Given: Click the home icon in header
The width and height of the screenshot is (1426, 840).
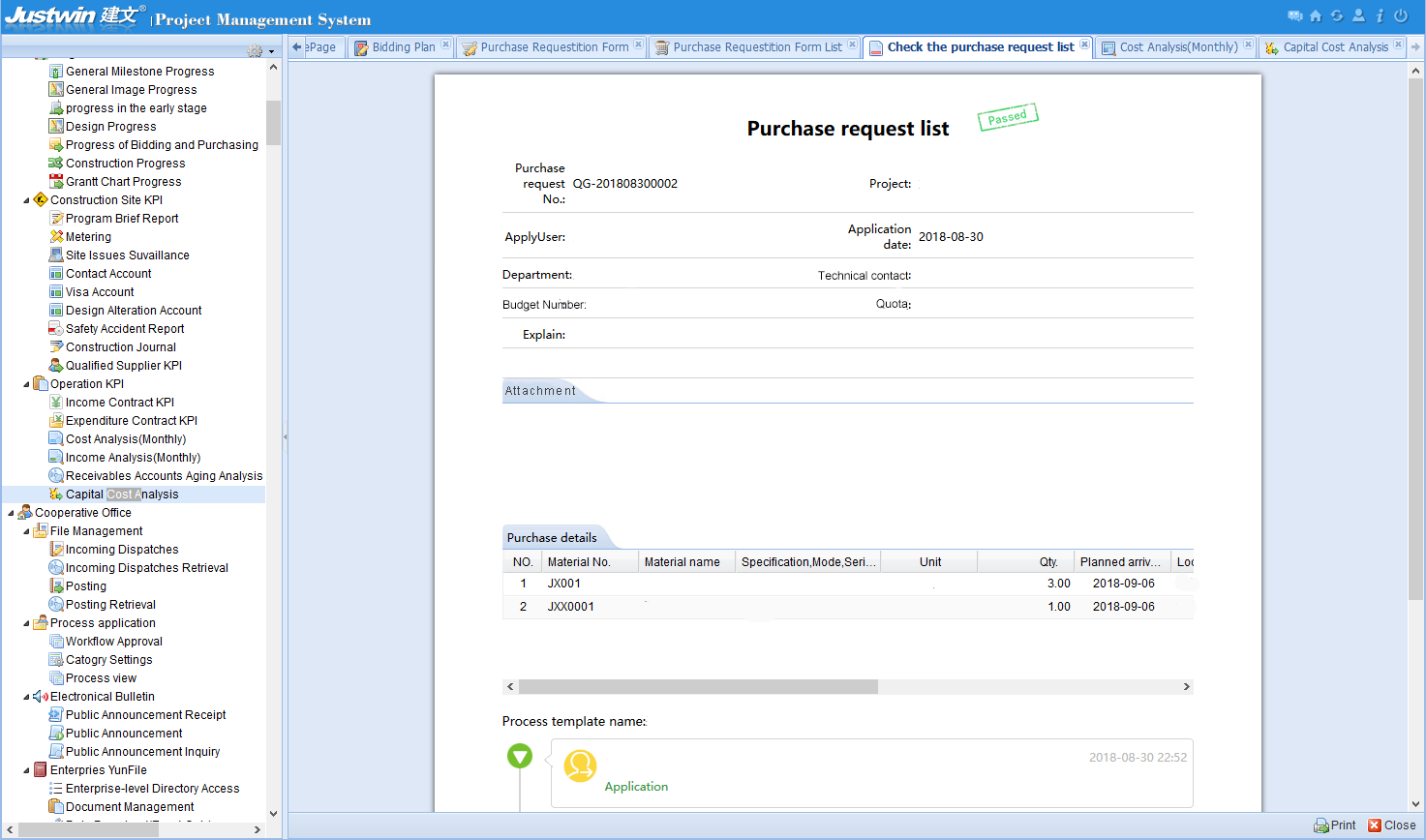Looking at the screenshot, I should click(1315, 15).
